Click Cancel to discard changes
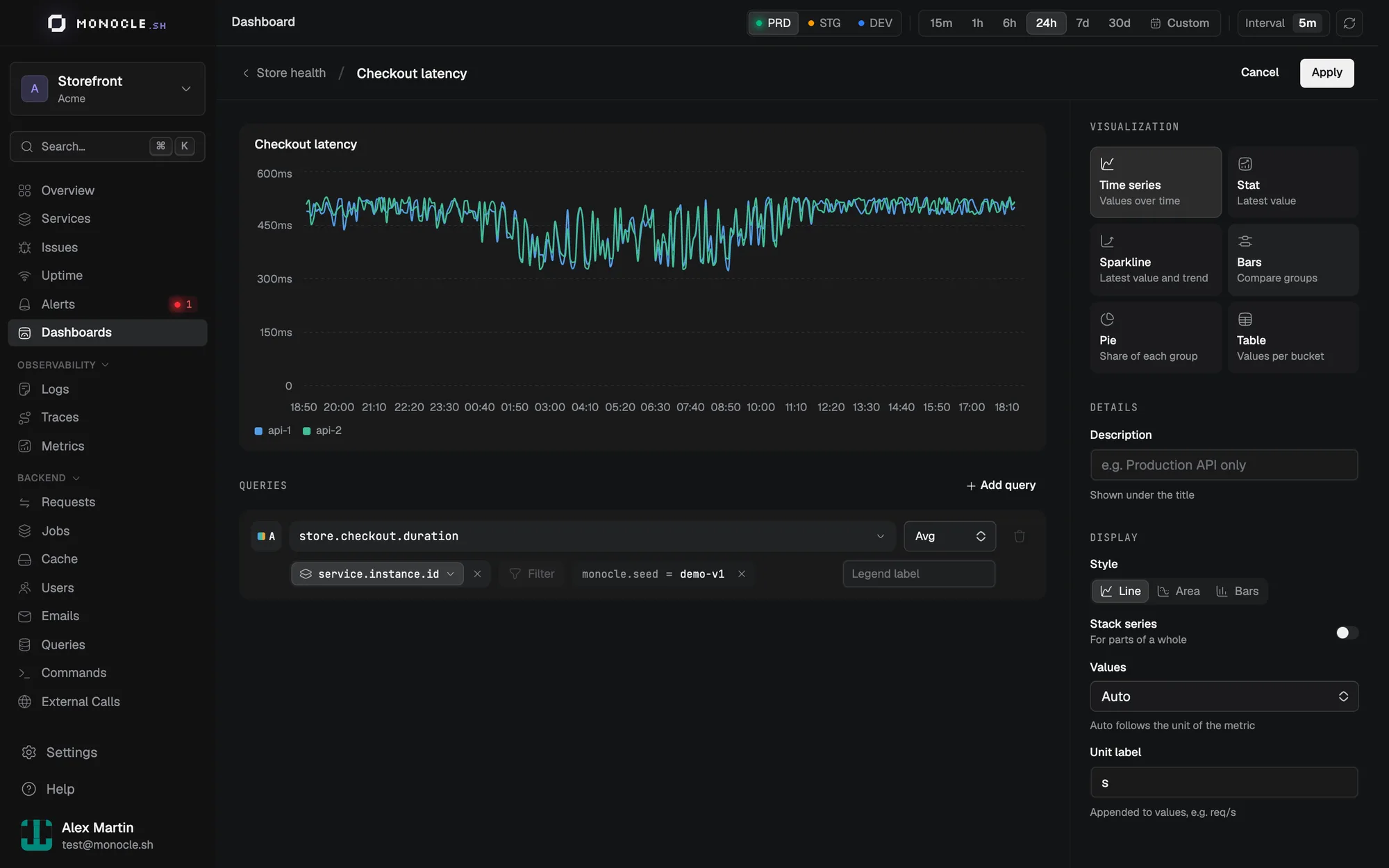 (1259, 72)
